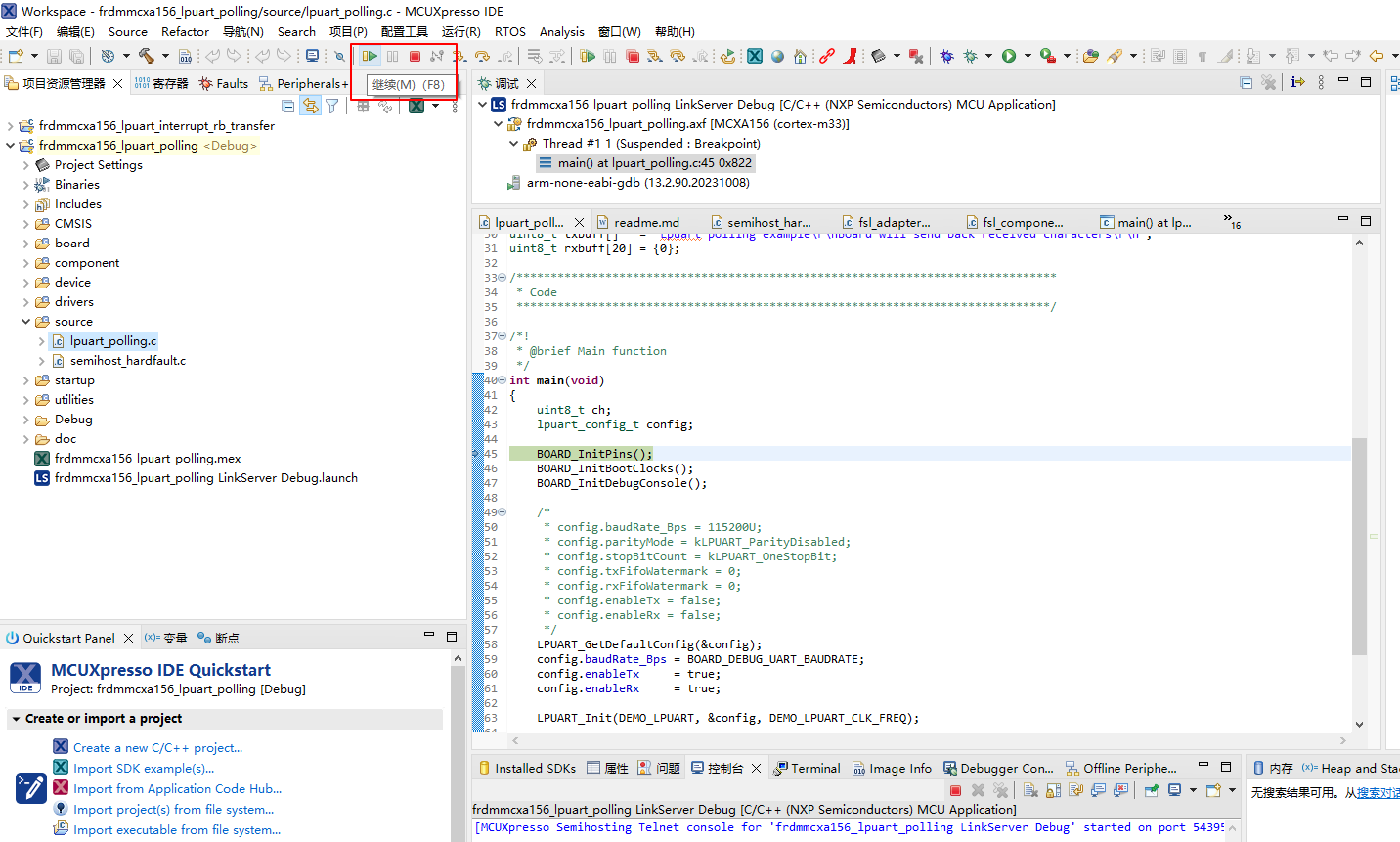Expand the drivers folder
1400x842 pixels.
(25, 302)
